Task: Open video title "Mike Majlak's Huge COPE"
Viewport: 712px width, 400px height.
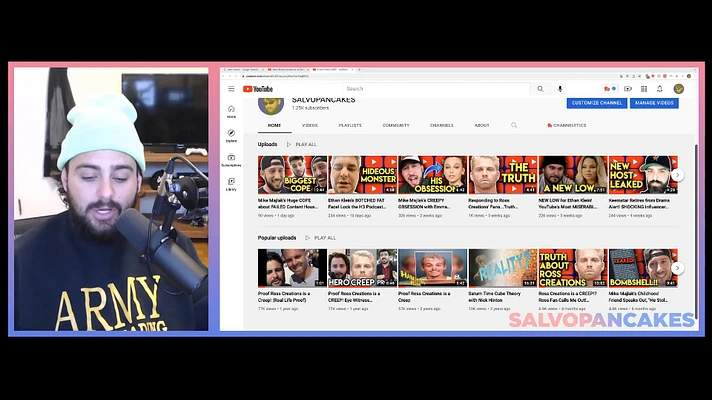Action: pos(288,203)
